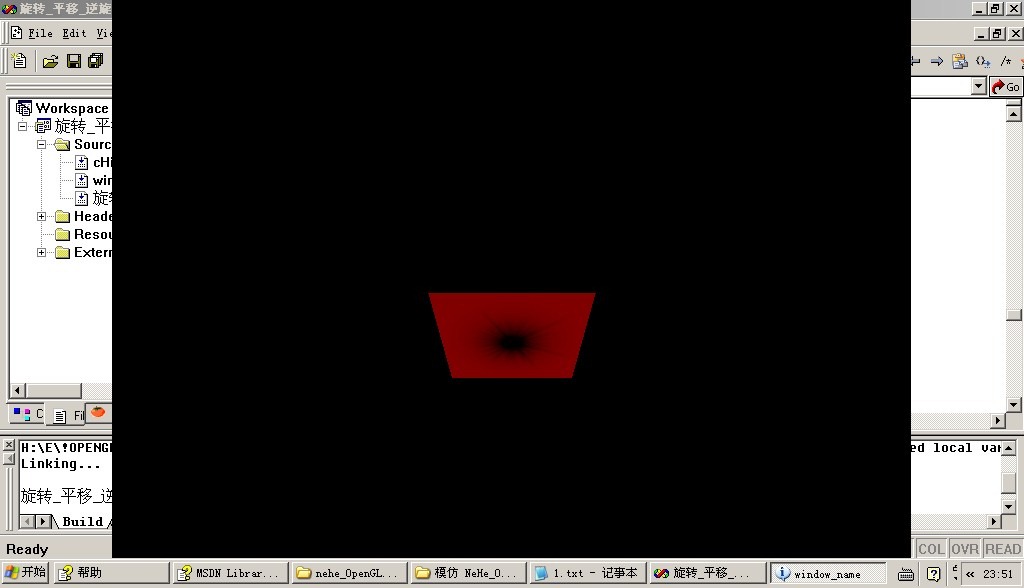Select the Resource Files folder

84,234
